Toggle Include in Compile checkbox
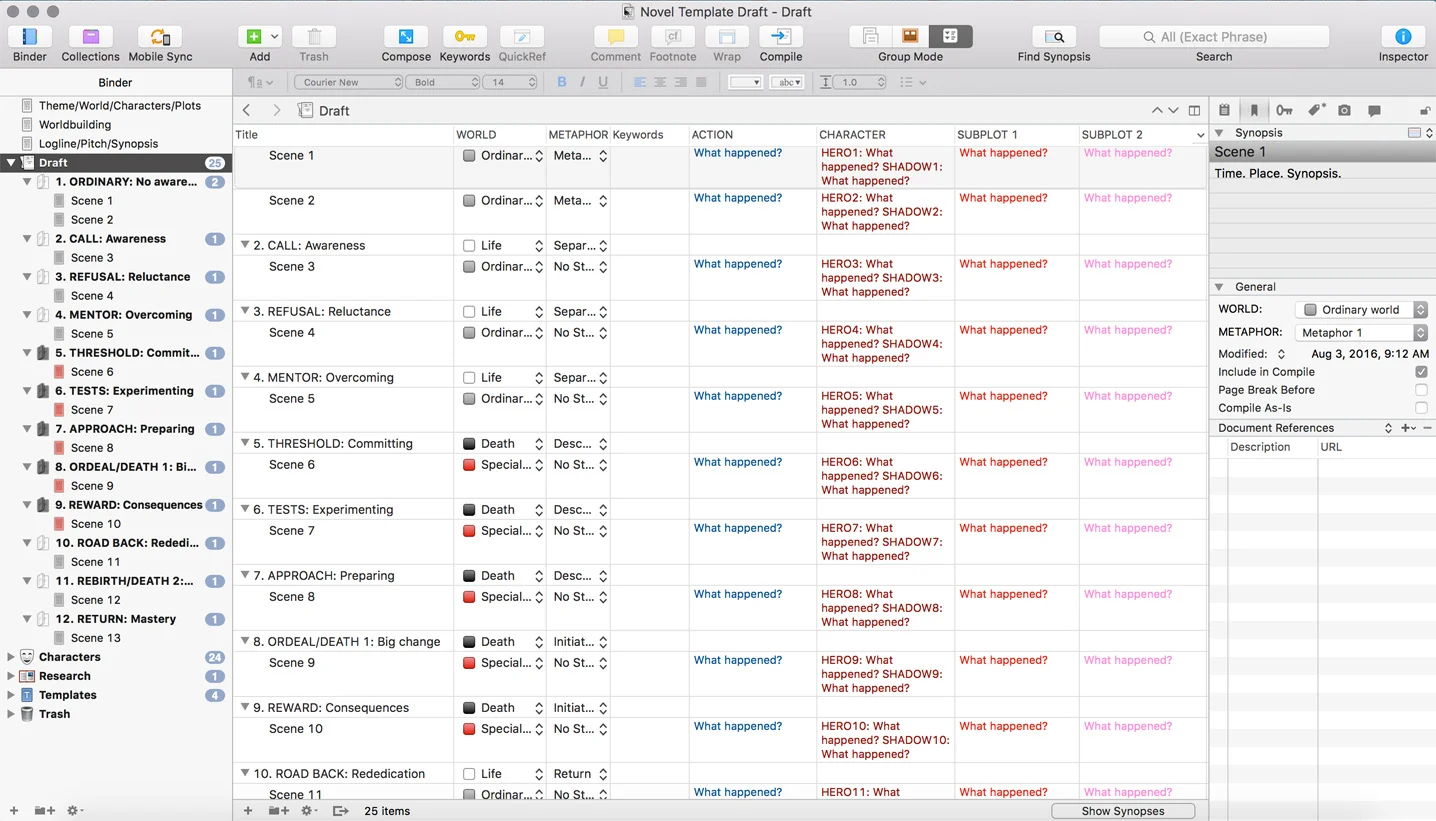This screenshot has width=1436, height=821. (1421, 372)
